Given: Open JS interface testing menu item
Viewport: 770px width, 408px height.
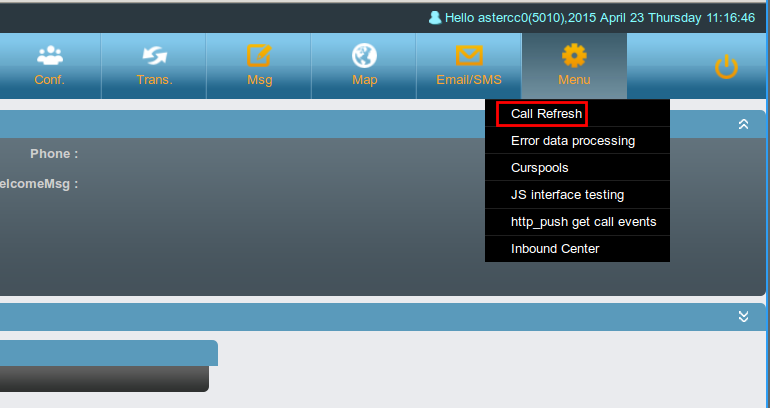Looking at the screenshot, I should (x=567, y=195).
